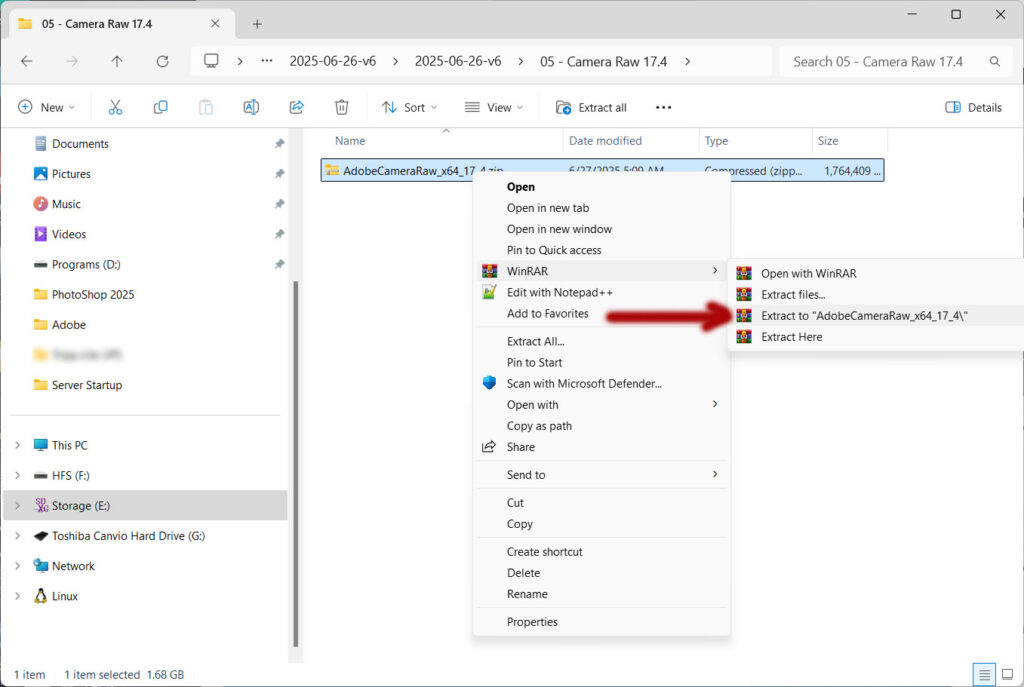Unpin Documents using its pin icon
The width and height of the screenshot is (1024, 687).
coord(280,144)
